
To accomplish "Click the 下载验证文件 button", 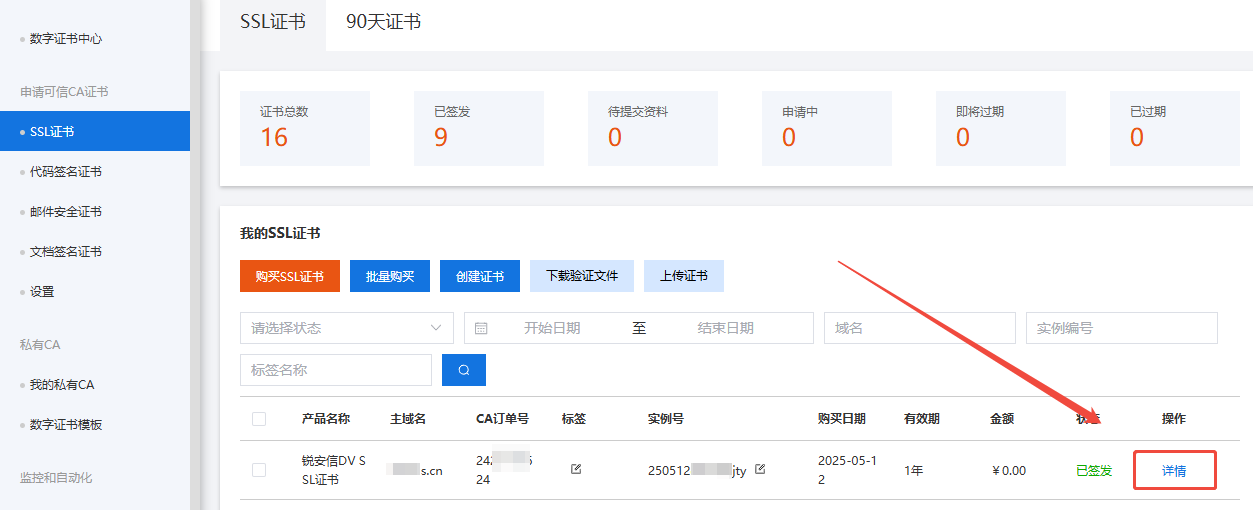I will pos(581,276).
